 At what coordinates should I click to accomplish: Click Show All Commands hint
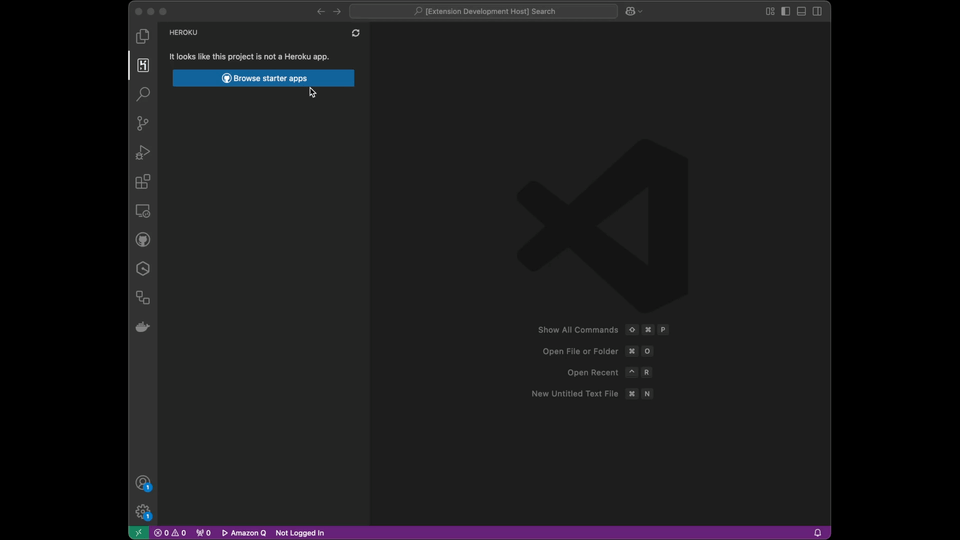click(x=578, y=330)
